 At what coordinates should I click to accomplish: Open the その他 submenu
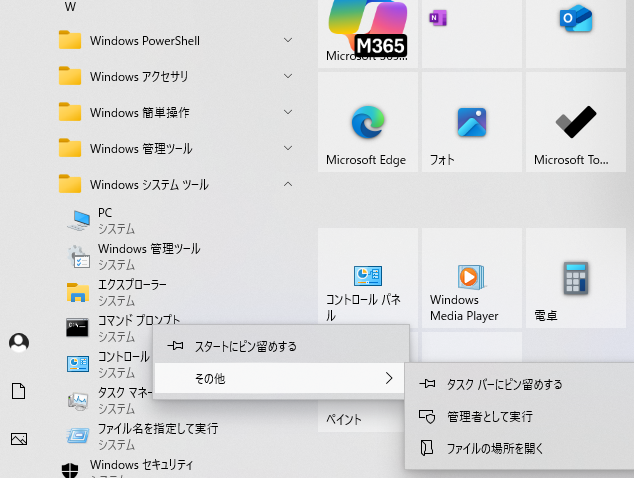(281, 378)
